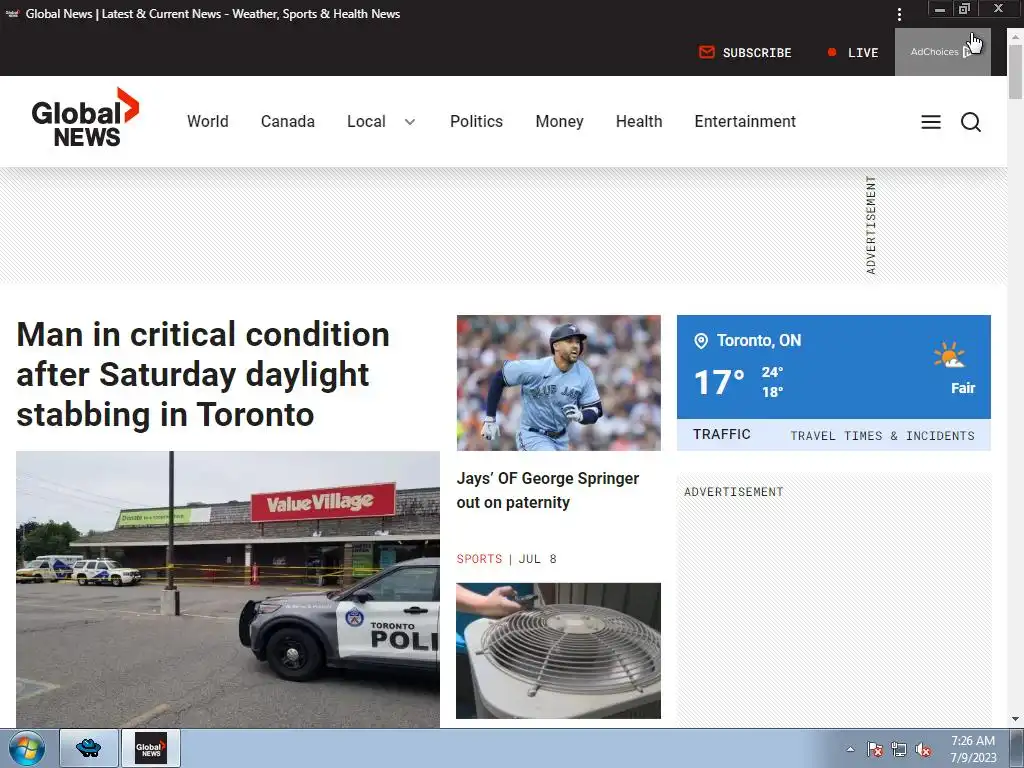Click the SUBSCRIBE link
The width and height of the screenshot is (1024, 768).
(x=757, y=53)
